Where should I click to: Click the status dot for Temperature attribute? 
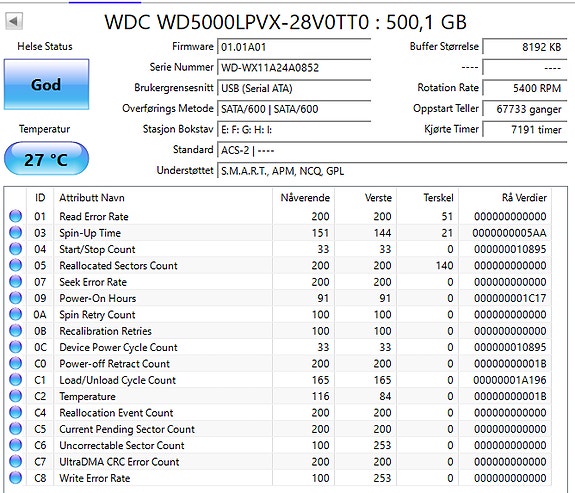point(15,396)
